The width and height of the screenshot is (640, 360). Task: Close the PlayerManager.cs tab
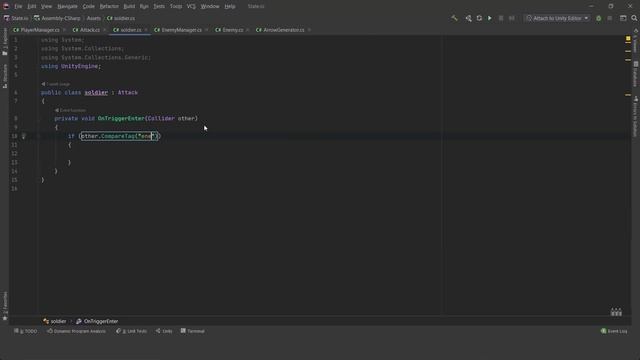click(64, 30)
